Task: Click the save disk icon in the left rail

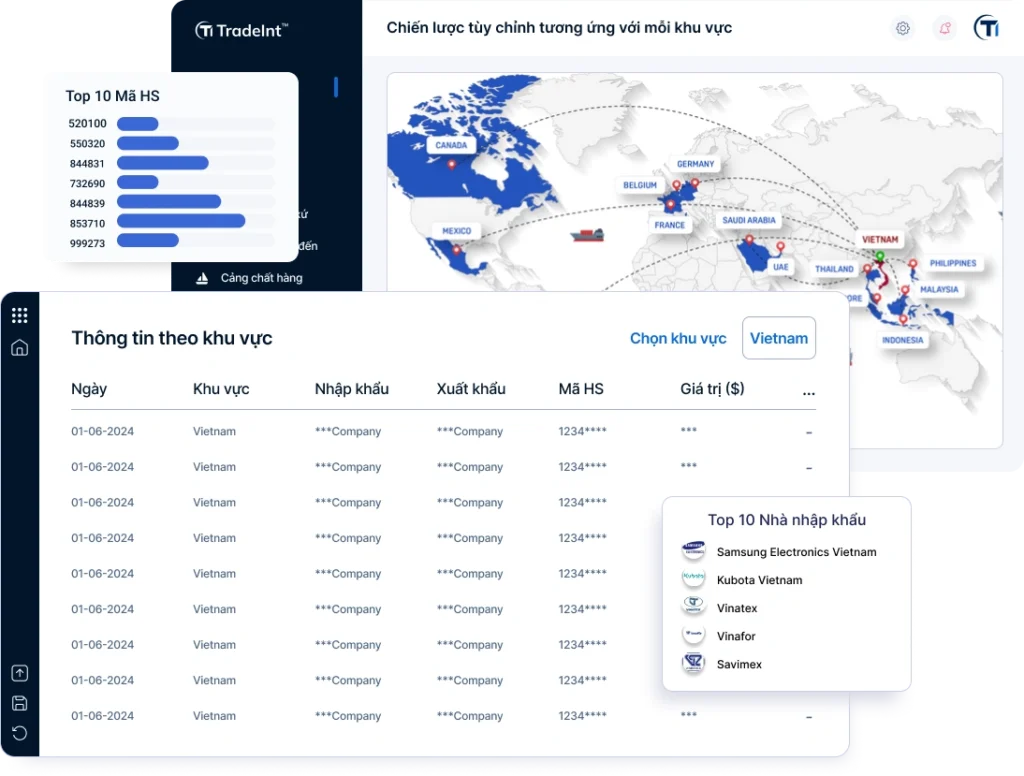Action: (x=20, y=703)
